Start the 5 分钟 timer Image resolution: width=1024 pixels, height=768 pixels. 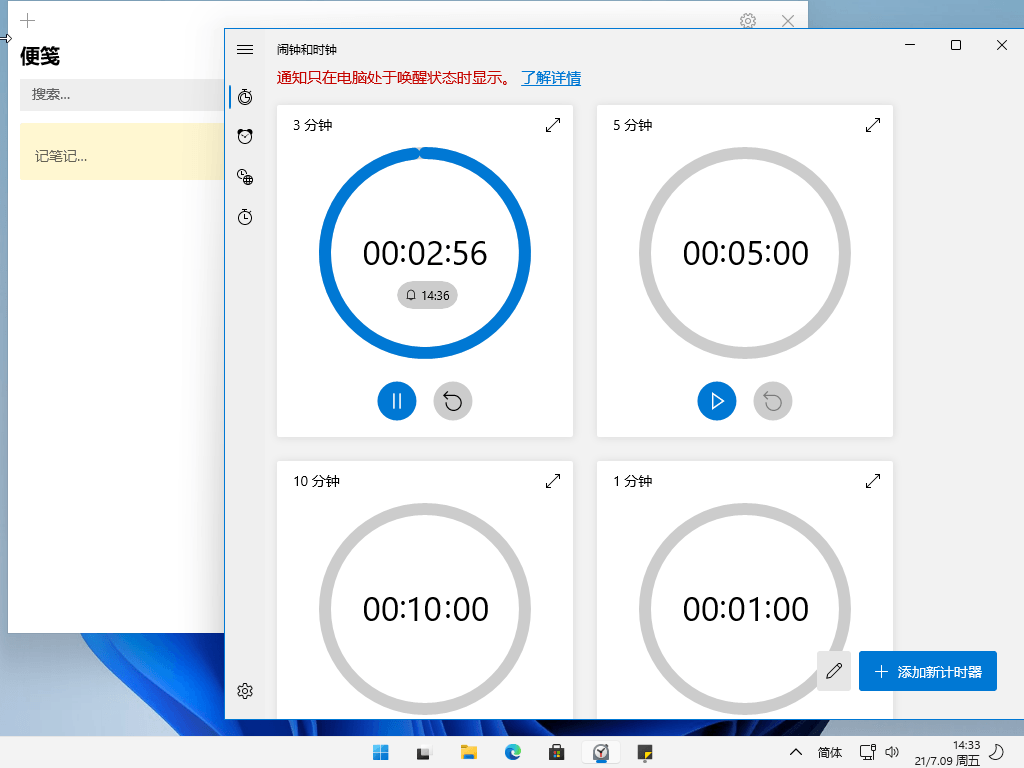pyautogui.click(x=717, y=401)
